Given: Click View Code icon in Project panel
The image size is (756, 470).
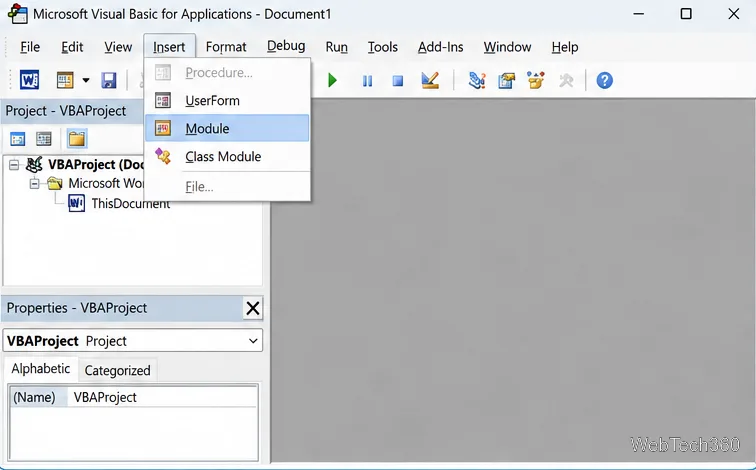Looking at the screenshot, I should pos(17,139).
